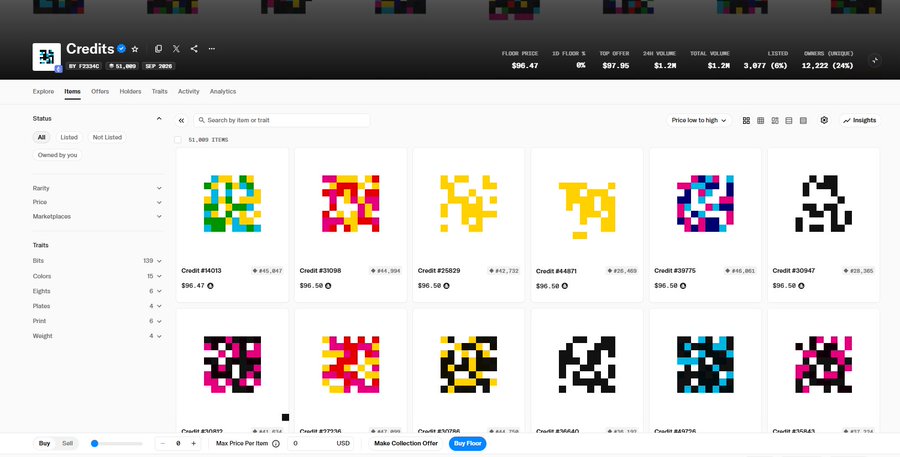Select the compact grid view icon
Screen dimensions: 900x457
761,121
